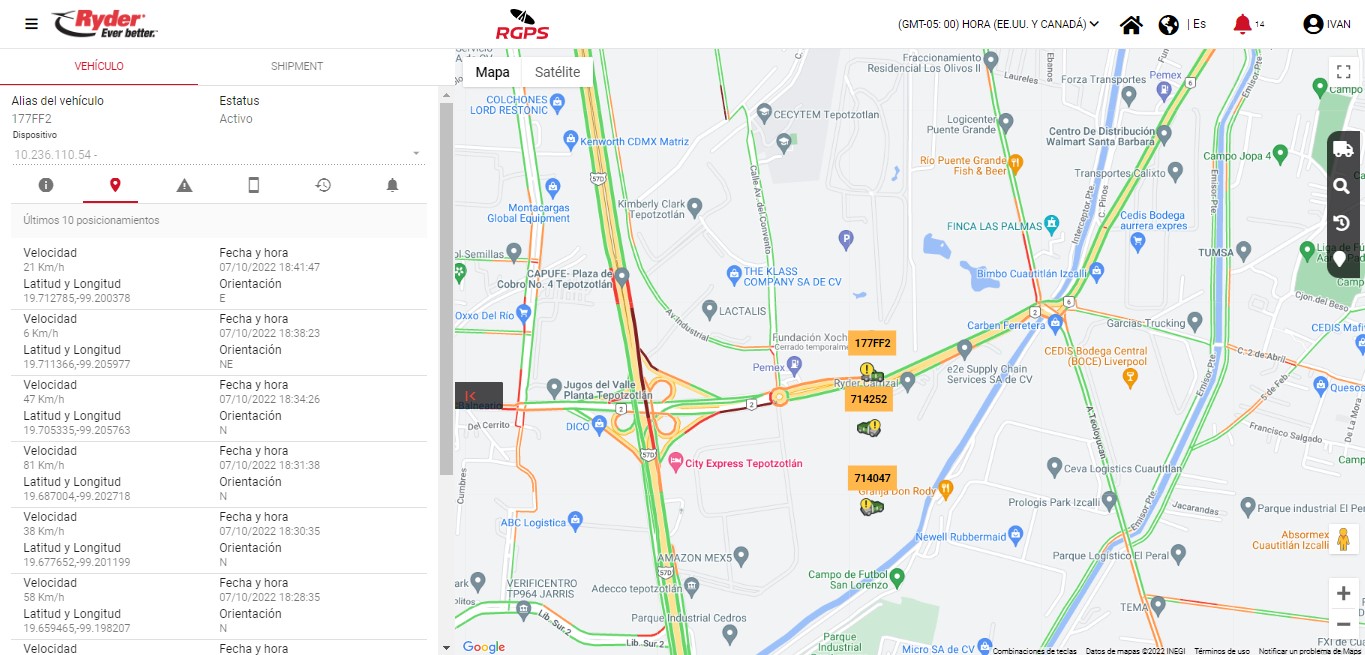Click the truck icon on map sidebar
Viewport: 1365px width, 655px height.
tap(1343, 150)
